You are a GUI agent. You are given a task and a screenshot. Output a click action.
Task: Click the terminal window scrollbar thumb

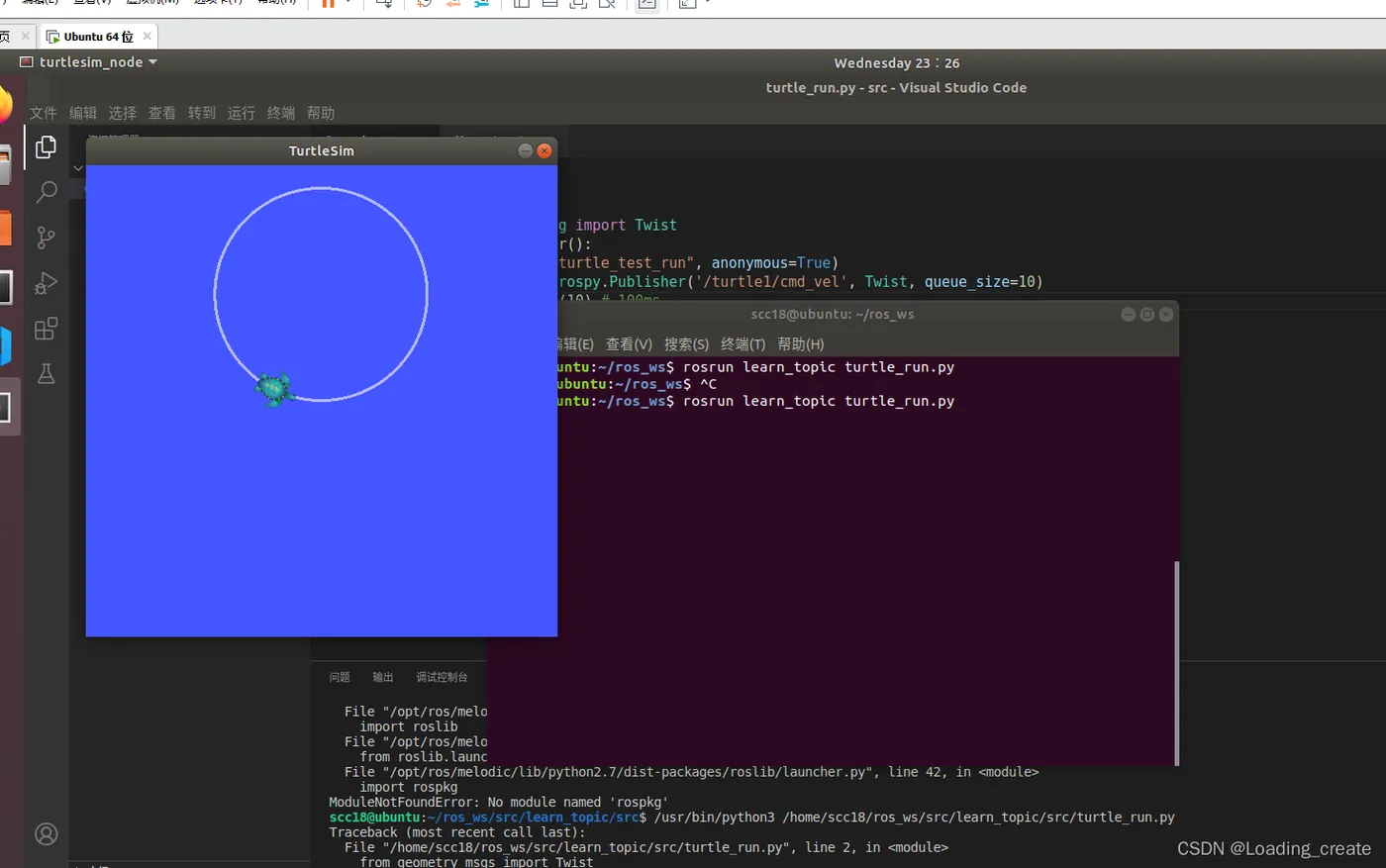coord(1176,663)
